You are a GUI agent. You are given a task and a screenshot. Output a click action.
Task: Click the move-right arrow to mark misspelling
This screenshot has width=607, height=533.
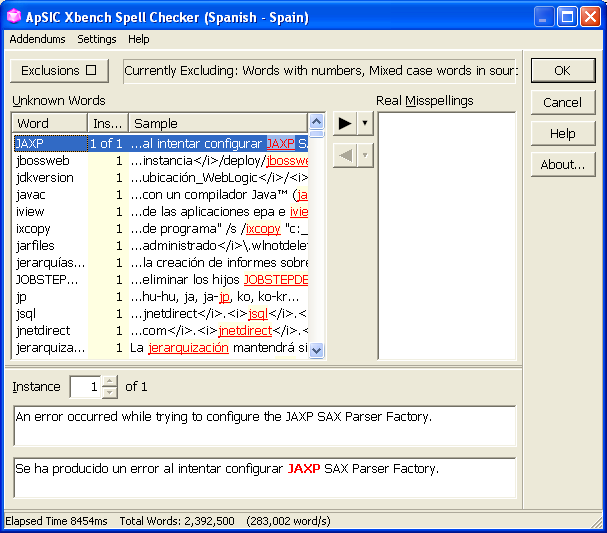coord(345,123)
